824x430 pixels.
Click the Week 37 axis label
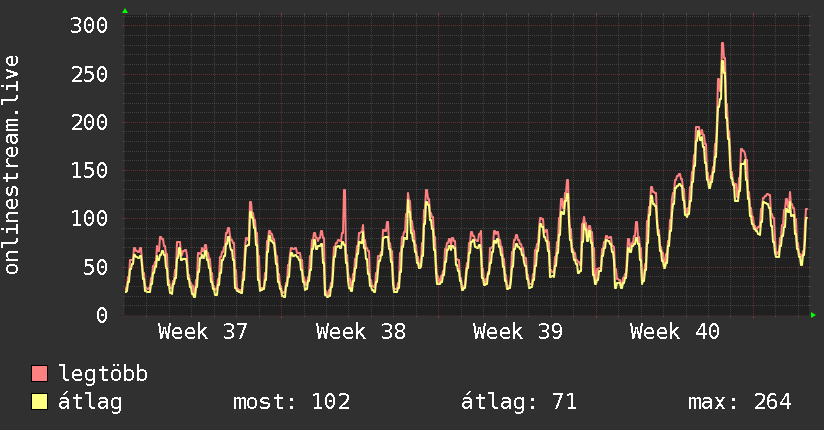(203, 332)
